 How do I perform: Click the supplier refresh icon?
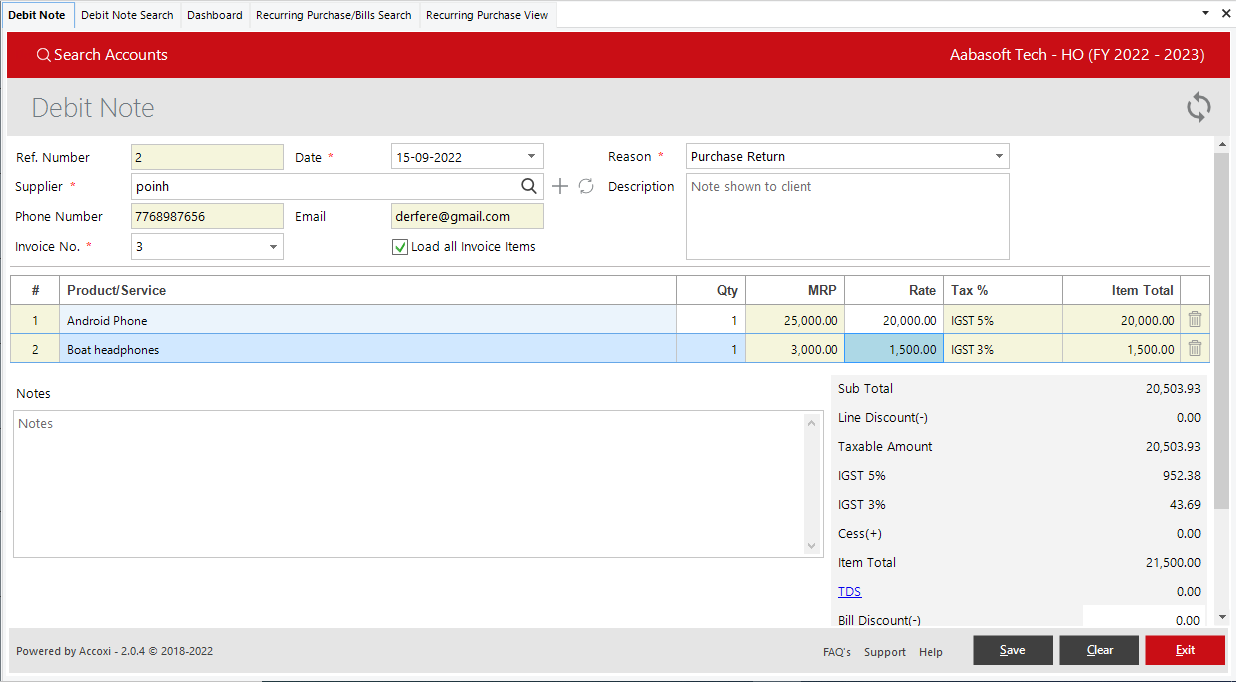587,186
